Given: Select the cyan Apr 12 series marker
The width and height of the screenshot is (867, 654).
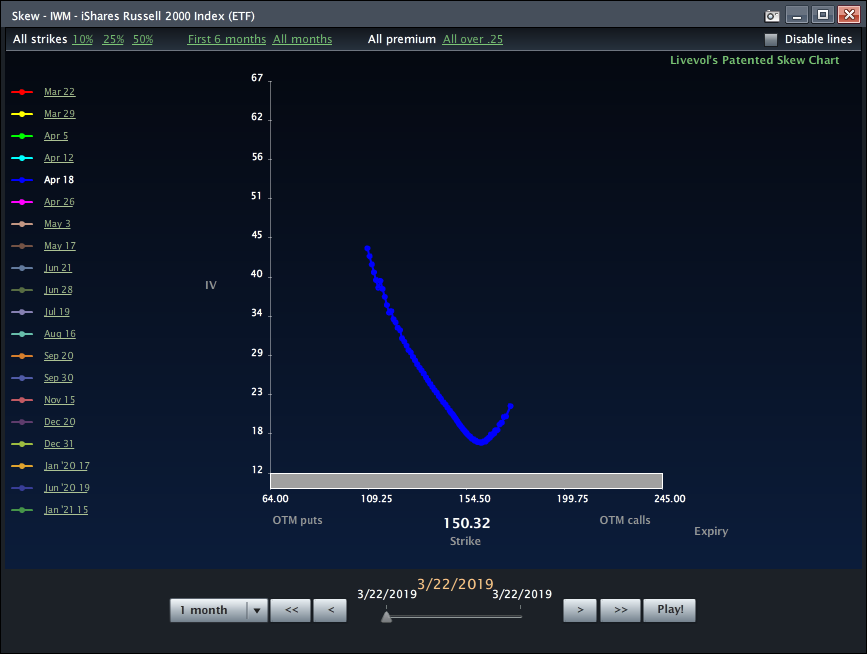Looking at the screenshot, I should coord(22,157).
